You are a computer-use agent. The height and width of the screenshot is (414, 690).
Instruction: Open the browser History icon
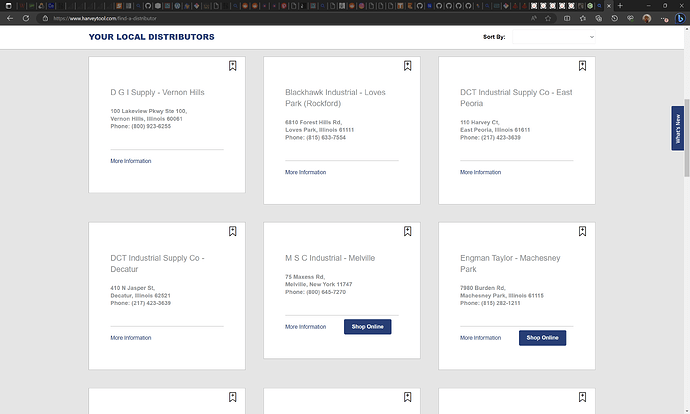click(614, 18)
